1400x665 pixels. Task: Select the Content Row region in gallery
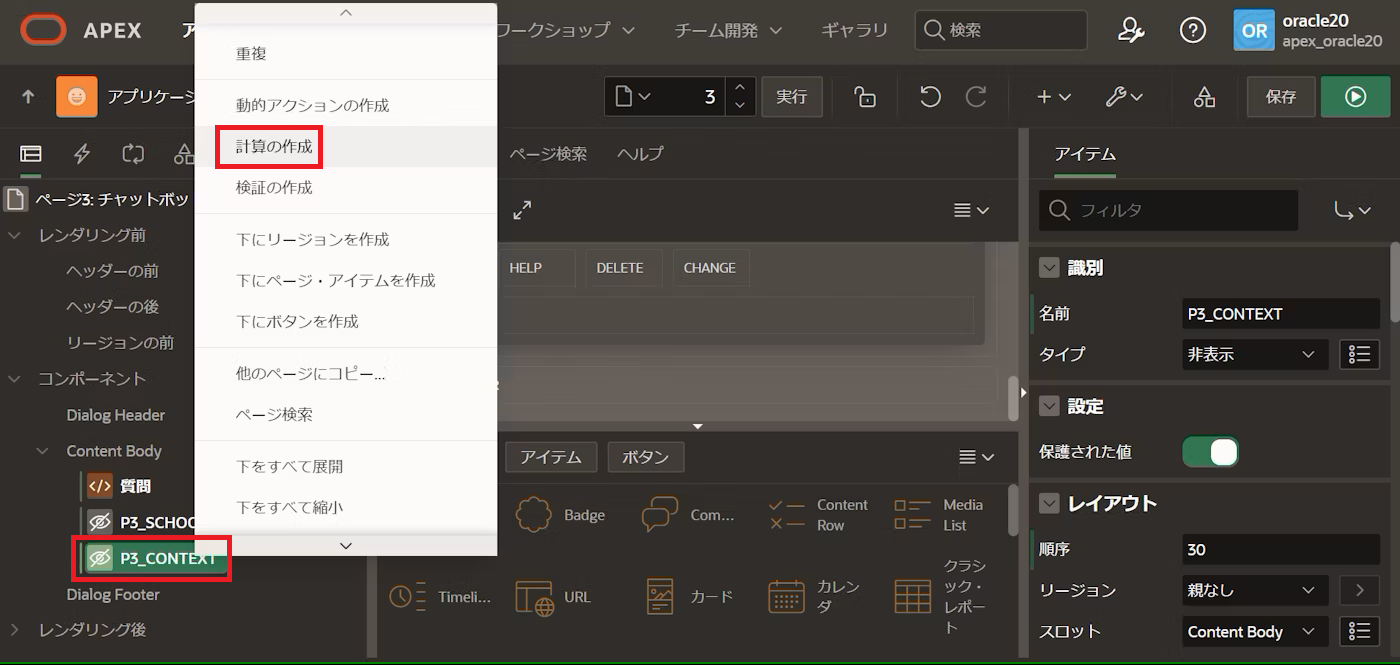tap(818, 515)
